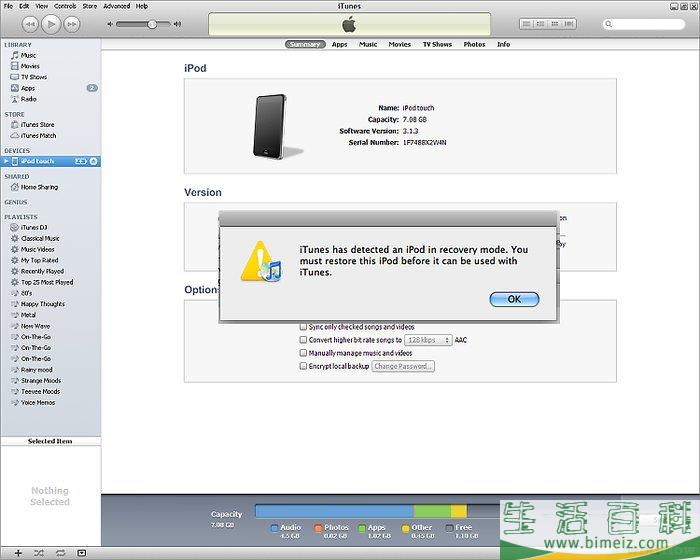Switch to list view button
The height and width of the screenshot is (560, 700).
point(527,24)
